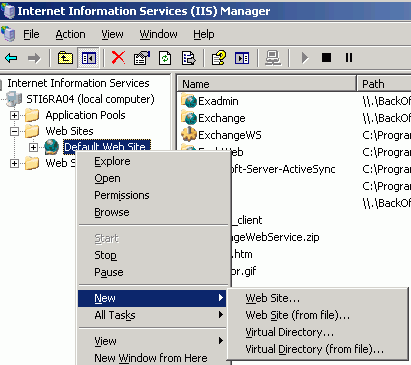
Task: Click the Export List toolbar icon
Action: pos(189,58)
